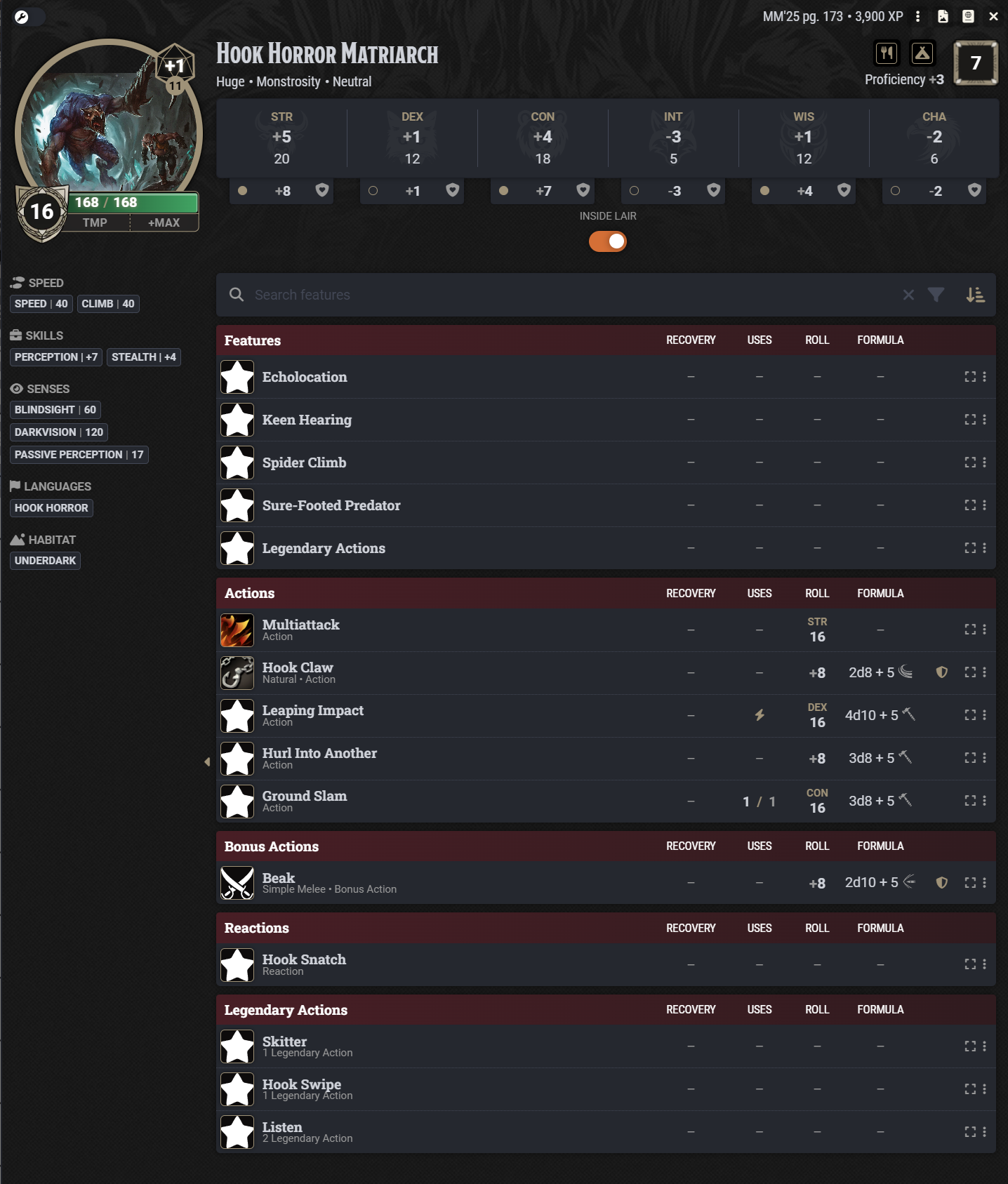Click the wrench settings icon at top-left
The width and height of the screenshot is (1008, 1184).
[x=22, y=17]
